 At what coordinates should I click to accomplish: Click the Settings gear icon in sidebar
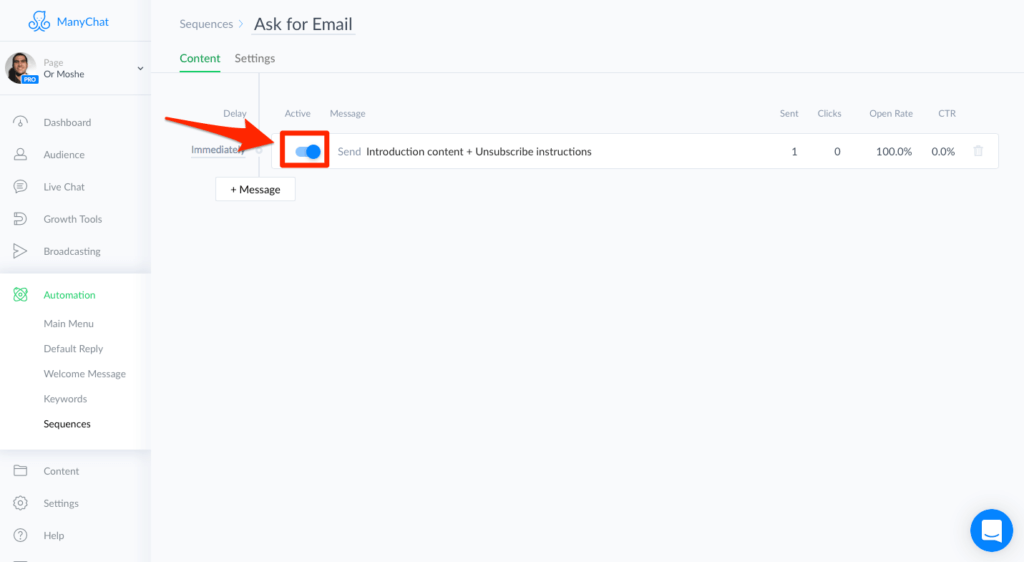[x=20, y=503]
